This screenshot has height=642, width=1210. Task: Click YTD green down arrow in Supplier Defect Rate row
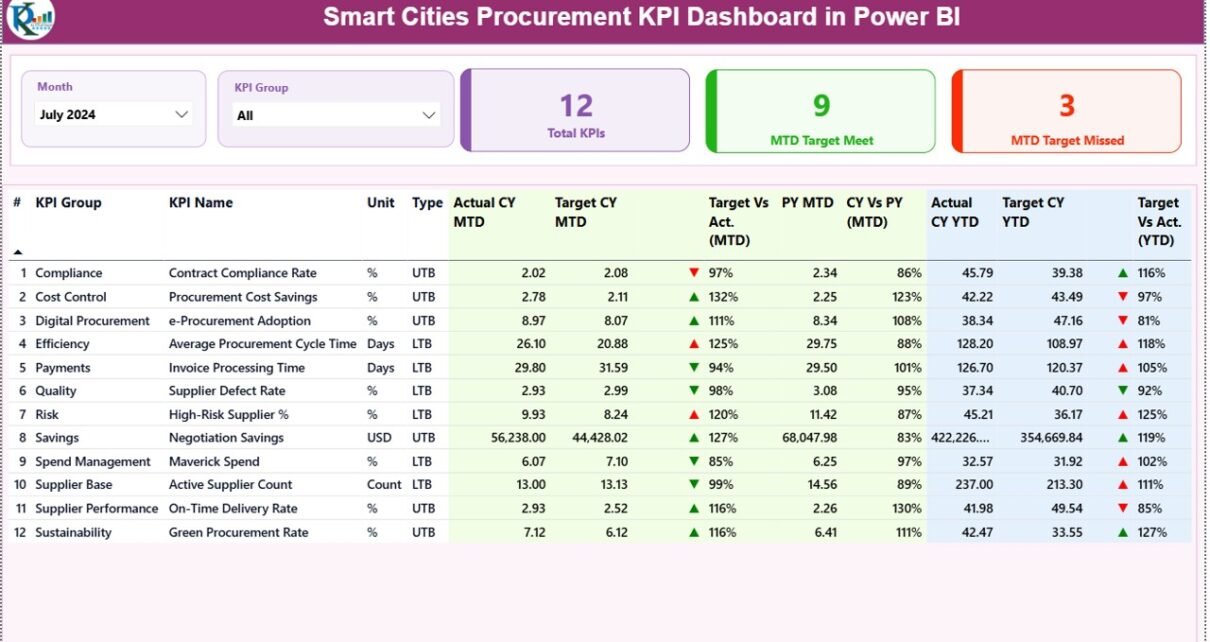[x=1123, y=391]
